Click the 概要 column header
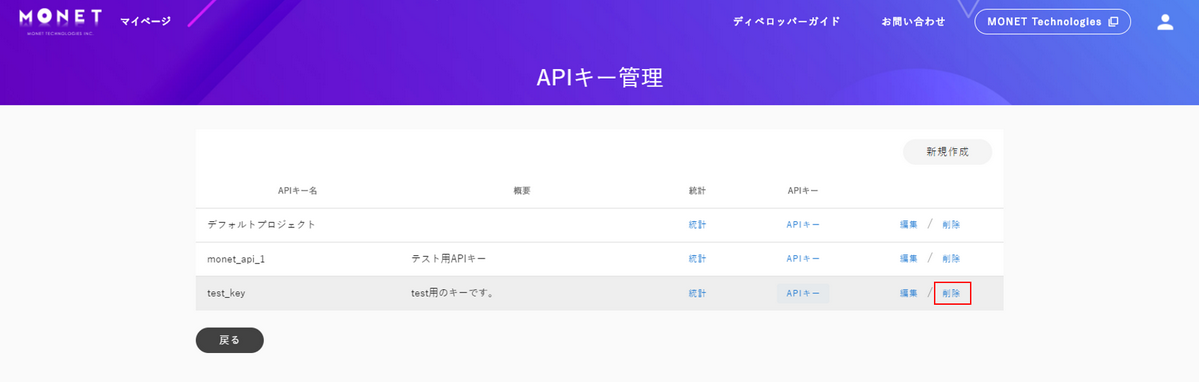The height and width of the screenshot is (382, 1199). click(x=522, y=191)
